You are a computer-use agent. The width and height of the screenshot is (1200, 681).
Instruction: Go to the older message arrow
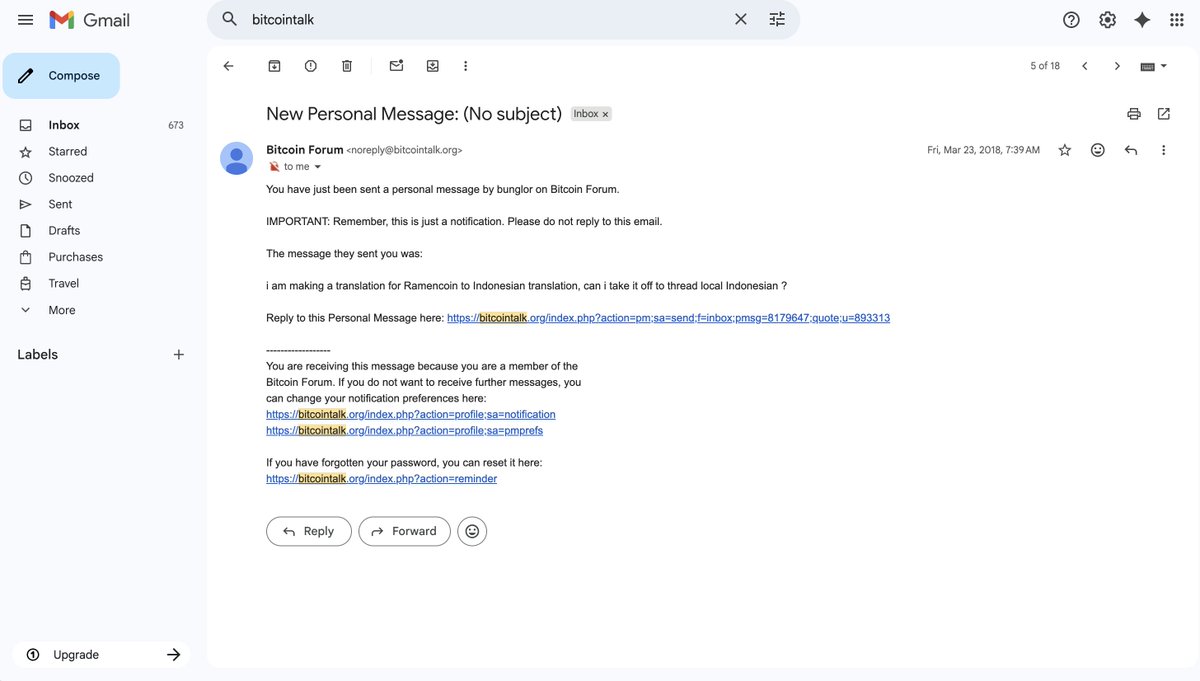click(1117, 66)
